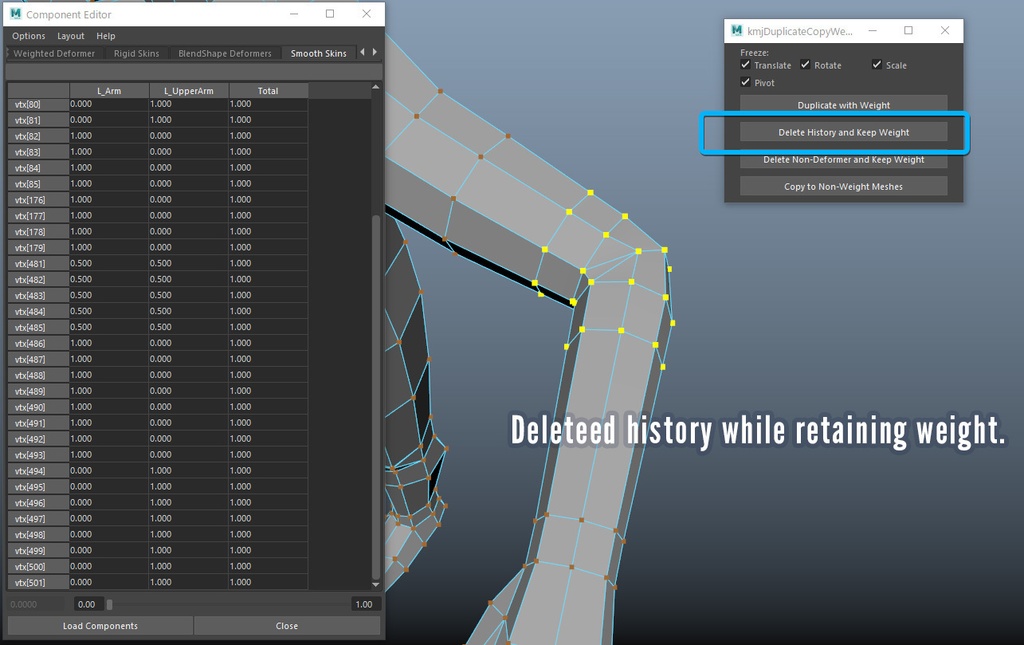Image resolution: width=1024 pixels, height=645 pixels.
Task: Select the Smooth Skins tab
Action: pyautogui.click(x=319, y=54)
